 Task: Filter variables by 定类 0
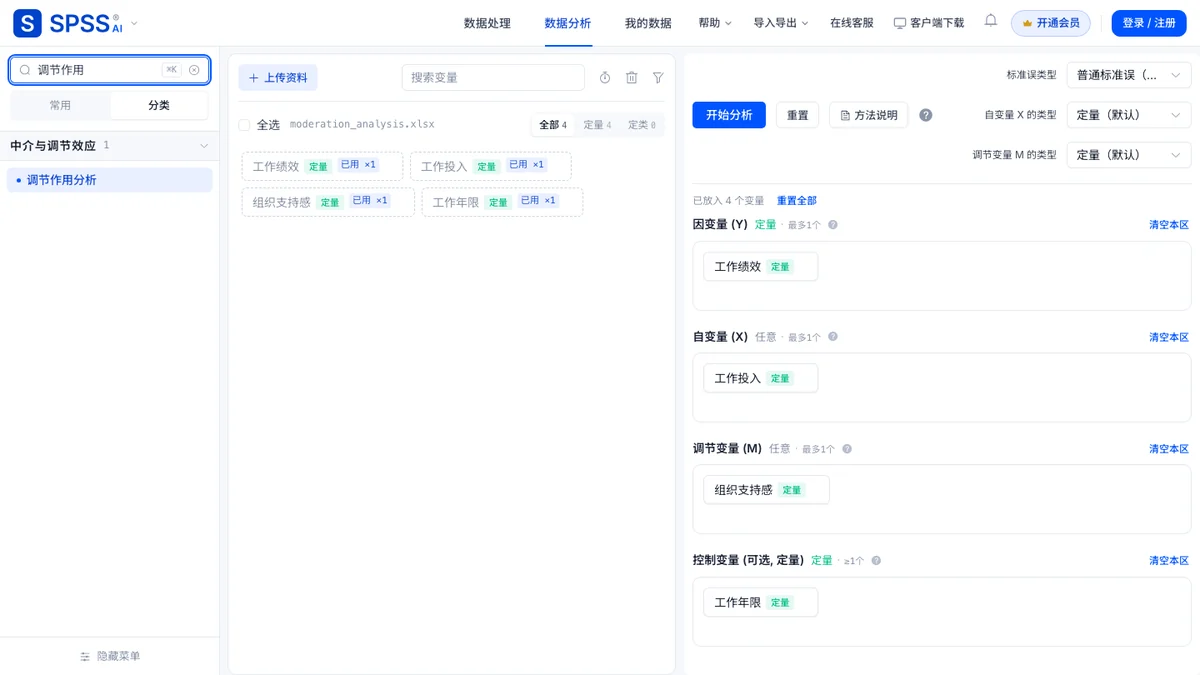(642, 125)
